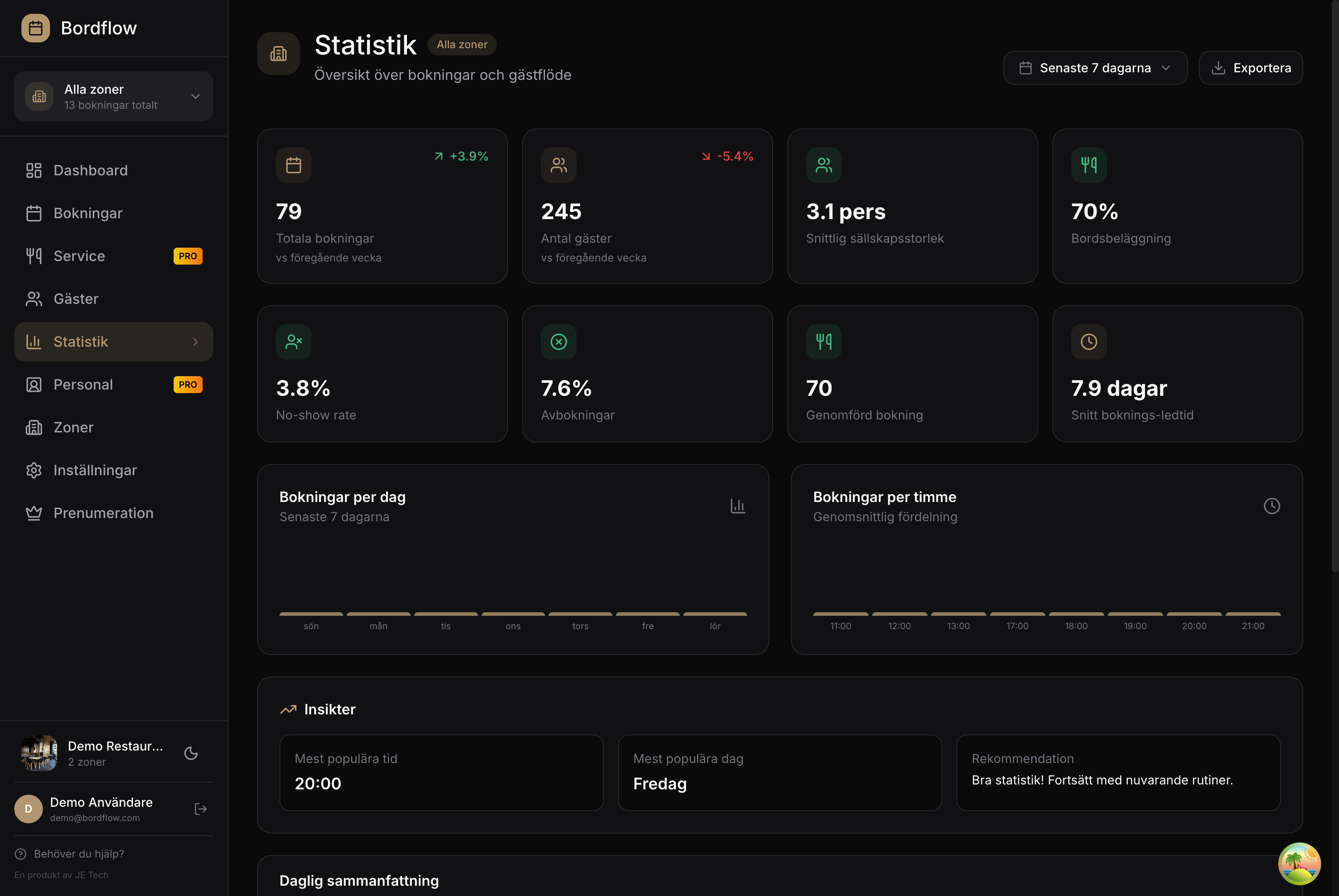This screenshot has width=1339, height=896.
Task: Open the Gäster people icon
Action: point(34,298)
